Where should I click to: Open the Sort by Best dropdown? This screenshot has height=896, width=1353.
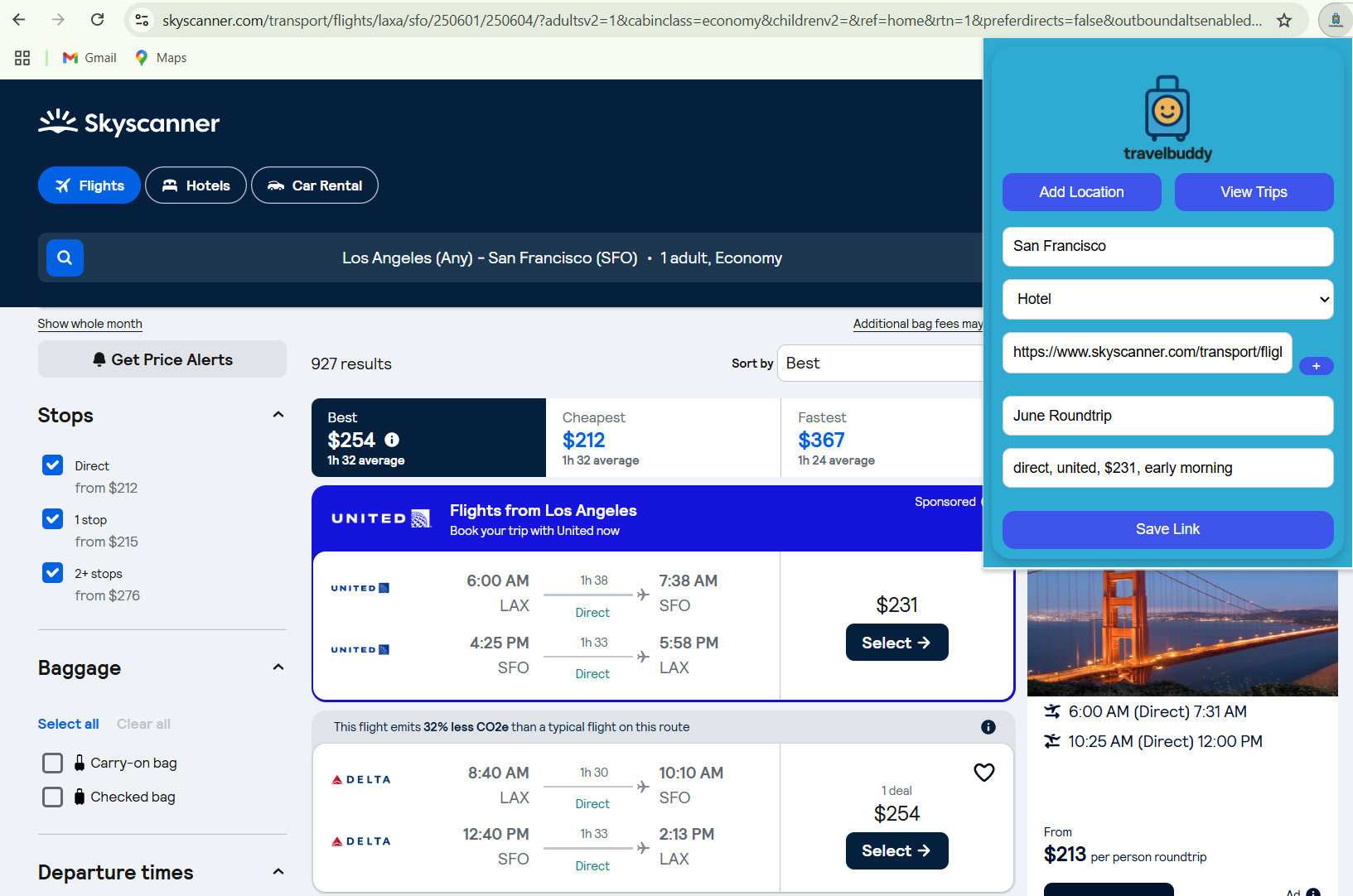pyautogui.click(x=880, y=364)
